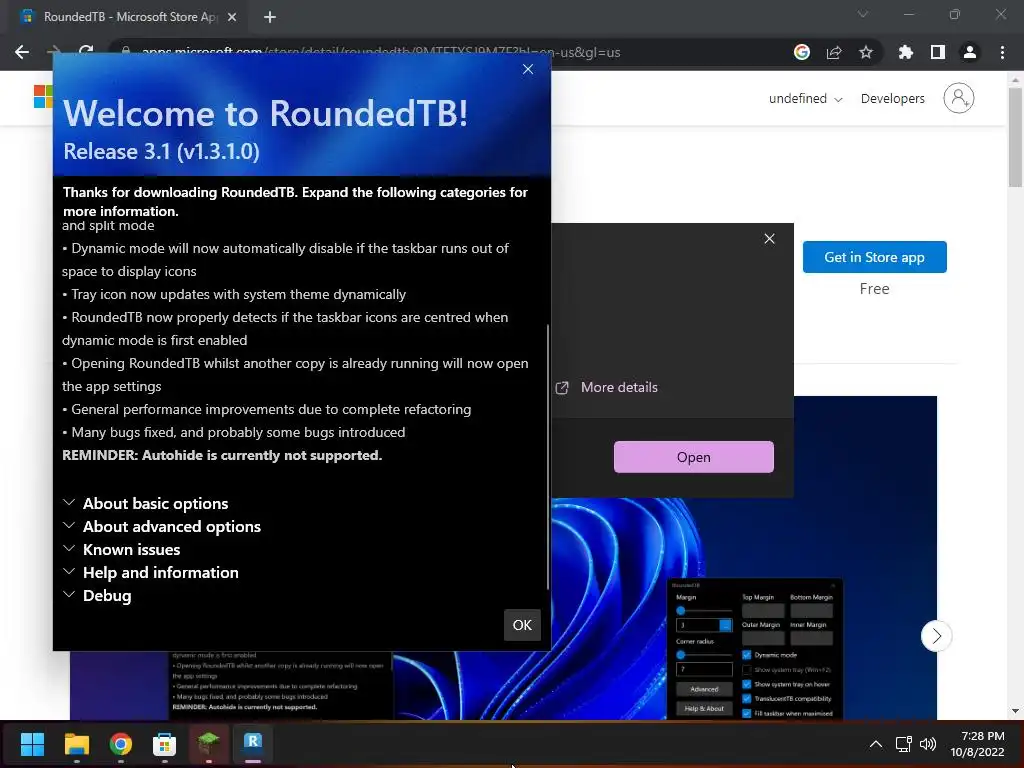Viewport: 1024px width, 768px height.
Task: Click 'Release 3.1 (v1.3.1.0)' subtitle
Action: (x=161, y=152)
